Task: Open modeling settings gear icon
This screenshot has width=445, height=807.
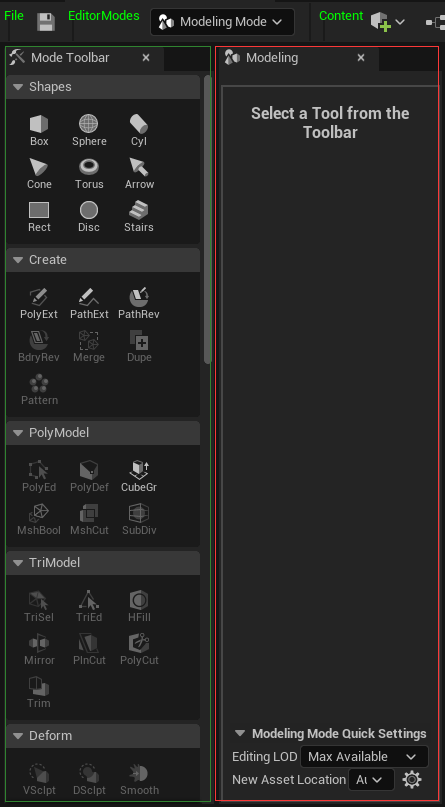Action: tap(412, 779)
